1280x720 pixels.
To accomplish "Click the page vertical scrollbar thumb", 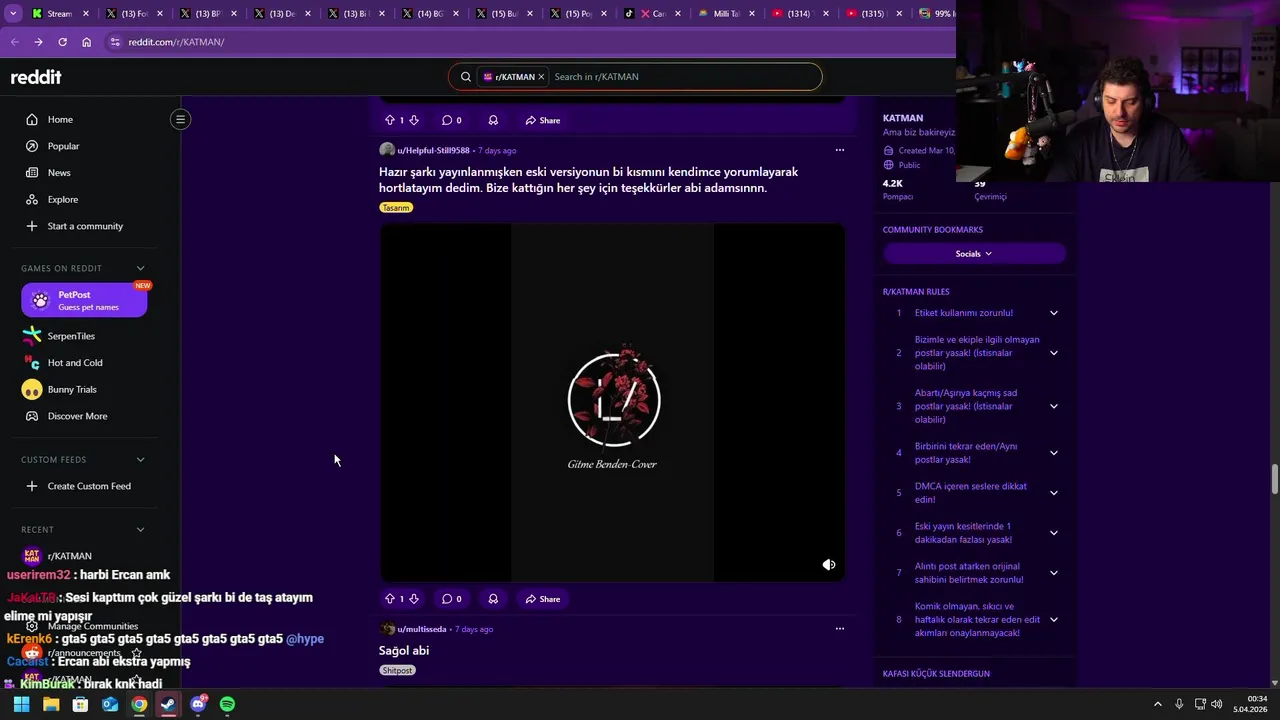I will (1274, 479).
